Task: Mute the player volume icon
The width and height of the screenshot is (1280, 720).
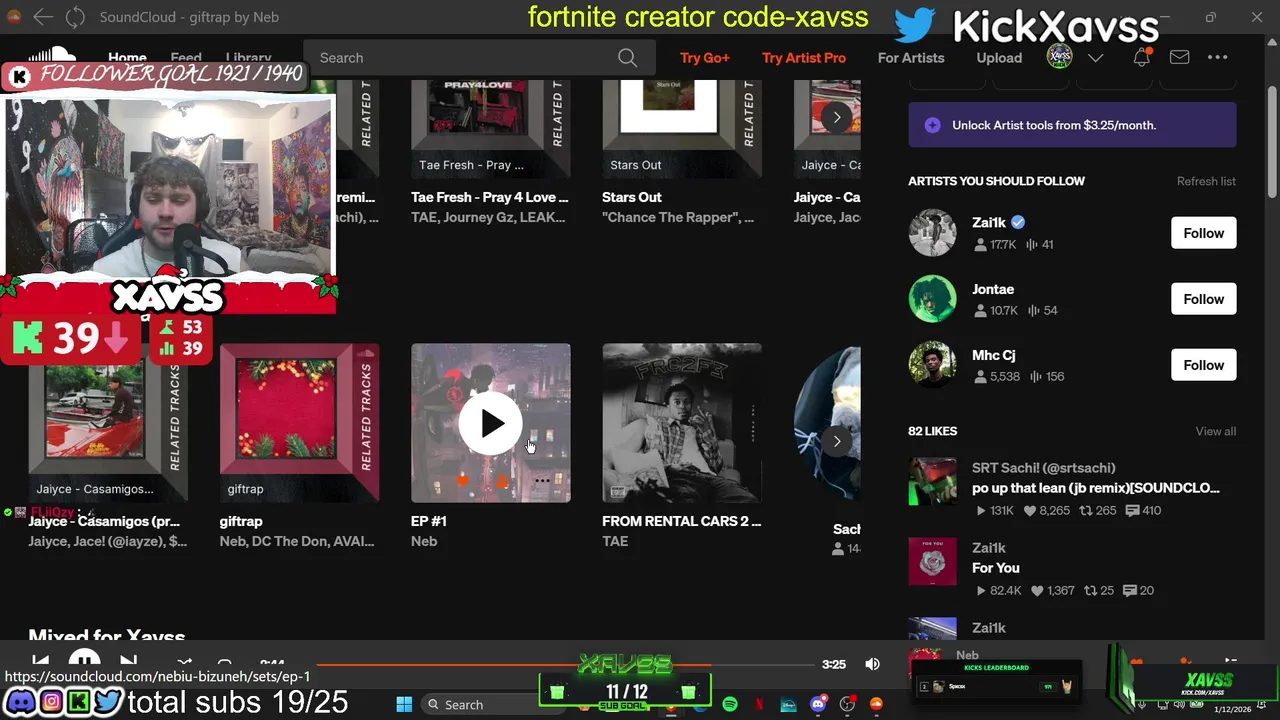Action: [872, 664]
